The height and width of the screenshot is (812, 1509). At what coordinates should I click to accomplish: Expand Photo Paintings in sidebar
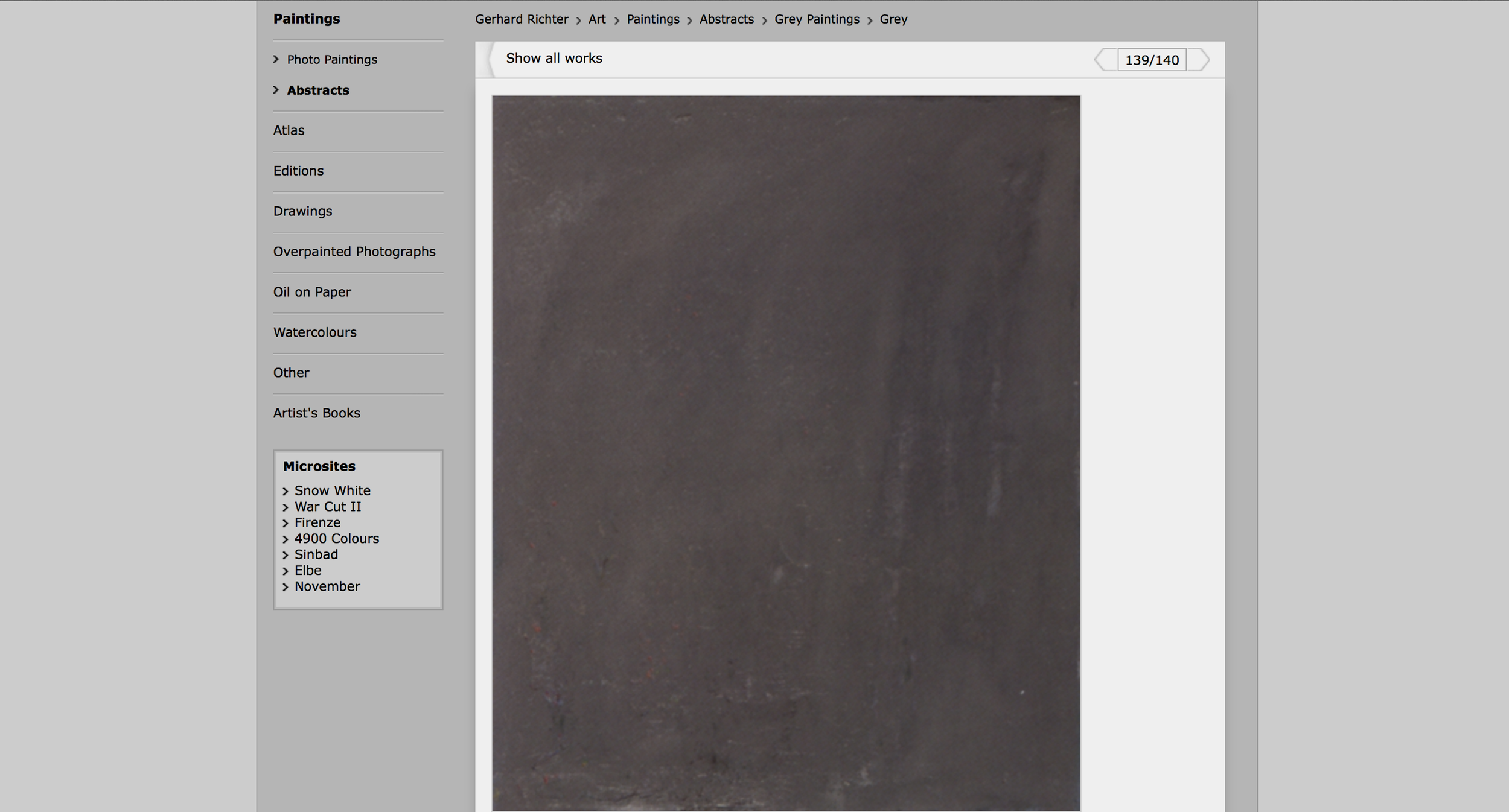tap(332, 59)
